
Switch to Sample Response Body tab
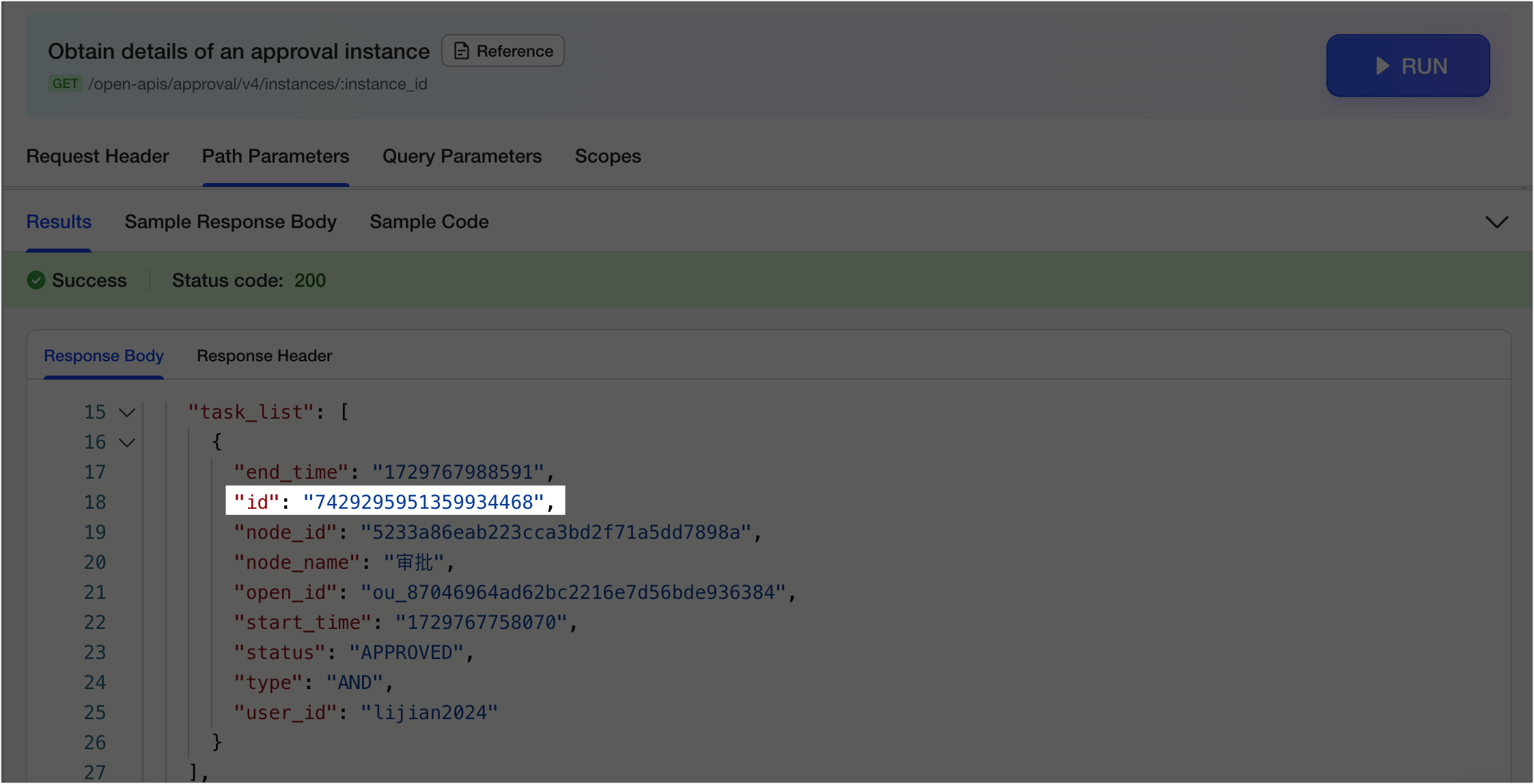point(230,222)
